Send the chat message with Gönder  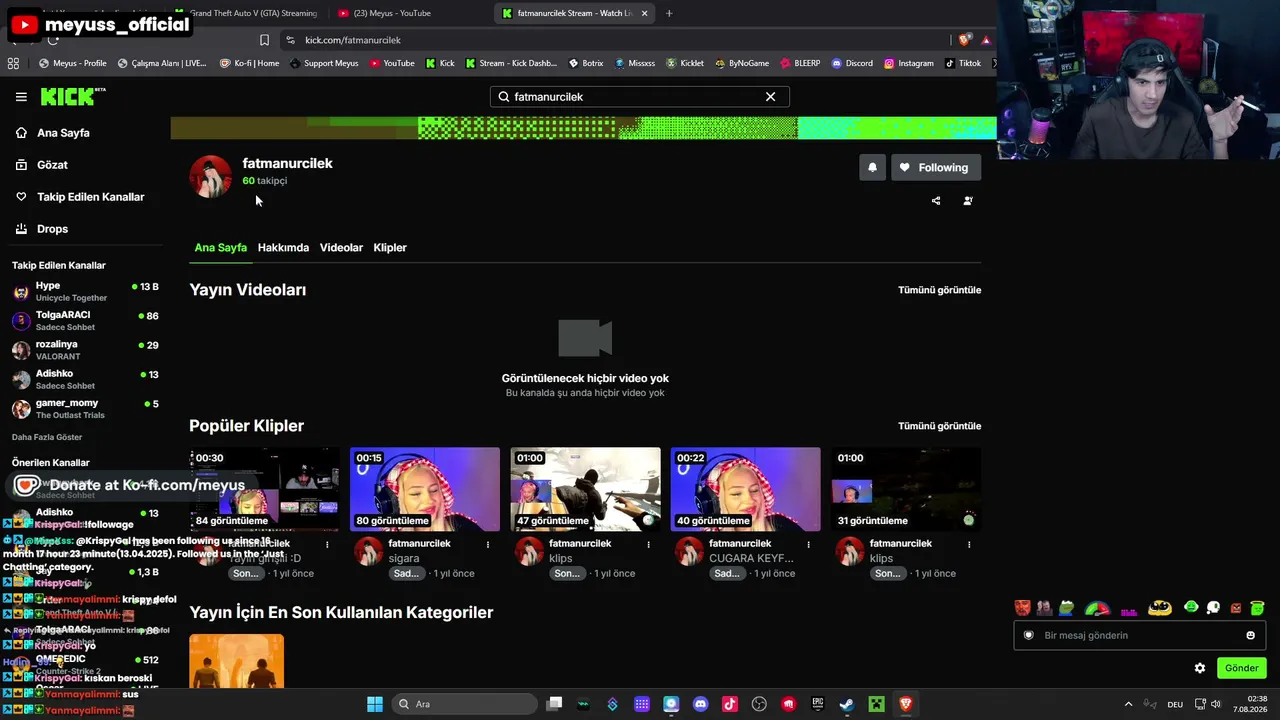(1241, 668)
